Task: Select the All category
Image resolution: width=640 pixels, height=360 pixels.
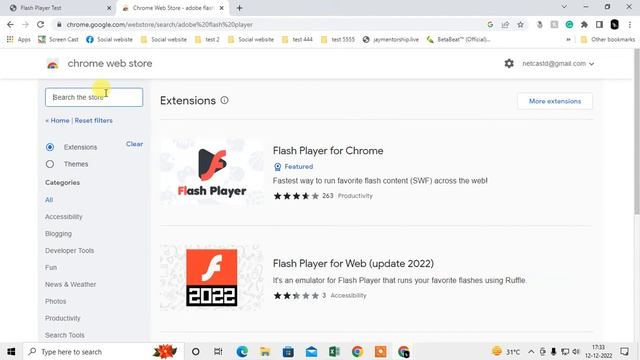Action: click(x=49, y=200)
